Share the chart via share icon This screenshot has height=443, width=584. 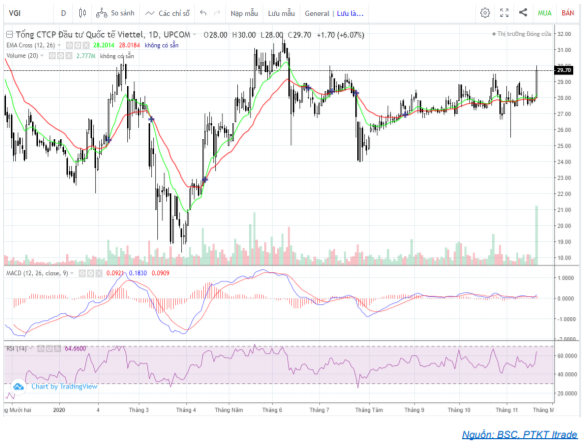point(523,13)
